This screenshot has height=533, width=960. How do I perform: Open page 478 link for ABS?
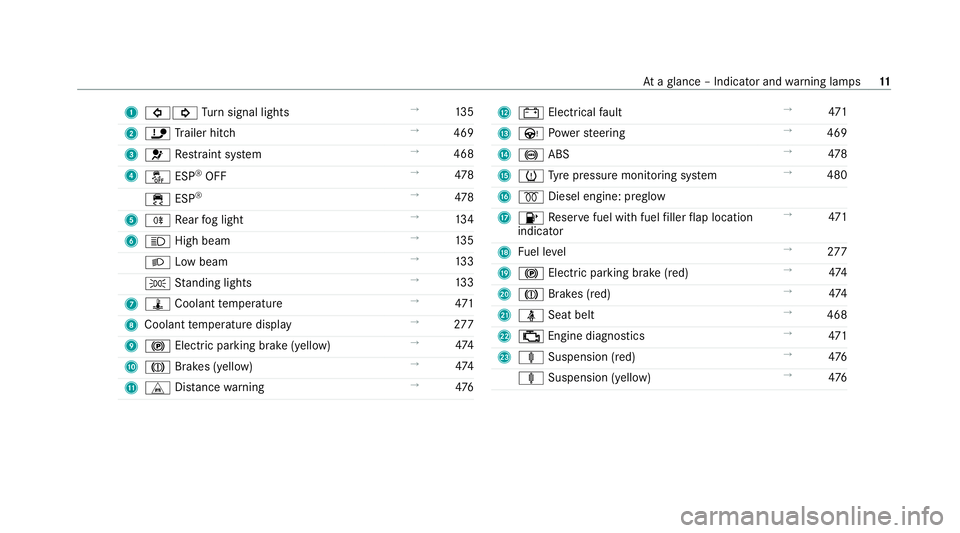(837, 154)
